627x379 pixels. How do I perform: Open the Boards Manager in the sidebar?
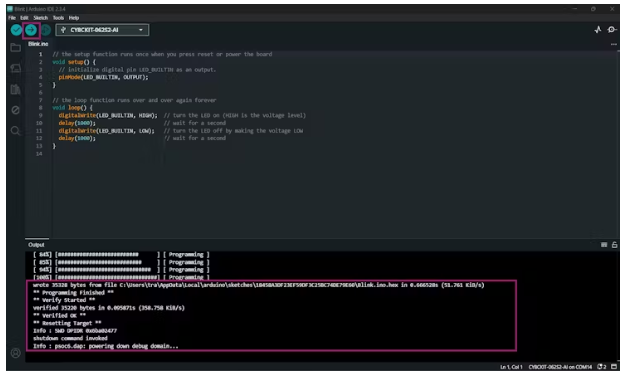point(16,68)
